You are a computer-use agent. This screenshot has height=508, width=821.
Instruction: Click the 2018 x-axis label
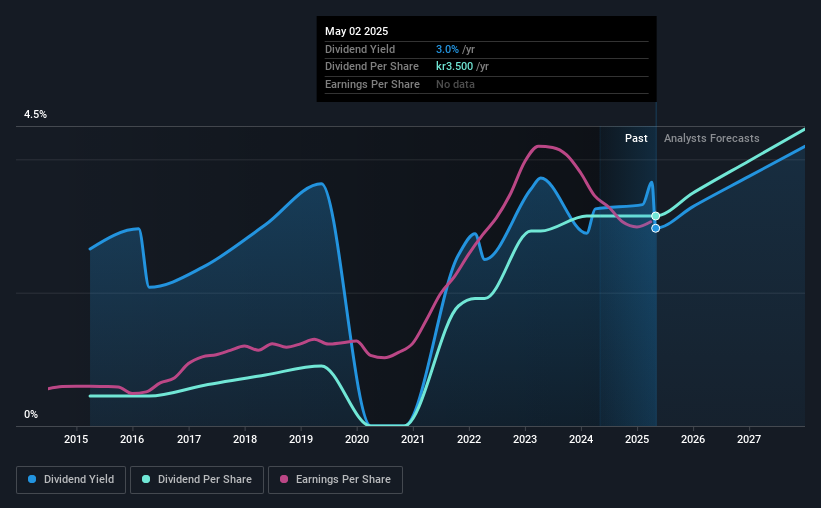click(245, 439)
